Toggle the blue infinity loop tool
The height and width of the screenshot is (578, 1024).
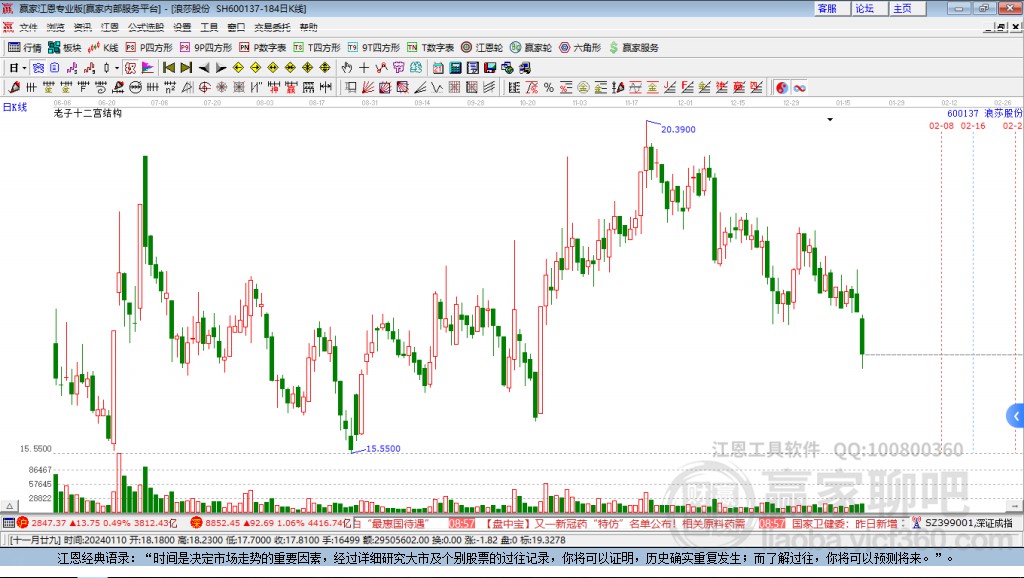799,88
